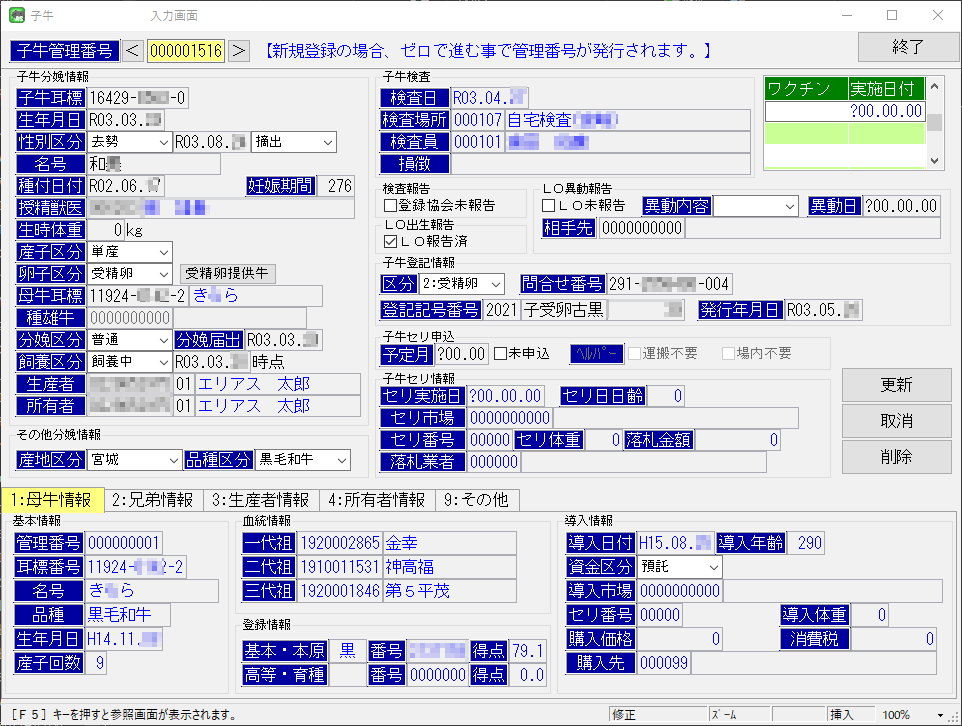Click the 終了 button
The height and width of the screenshot is (726, 962).
[x=908, y=47]
